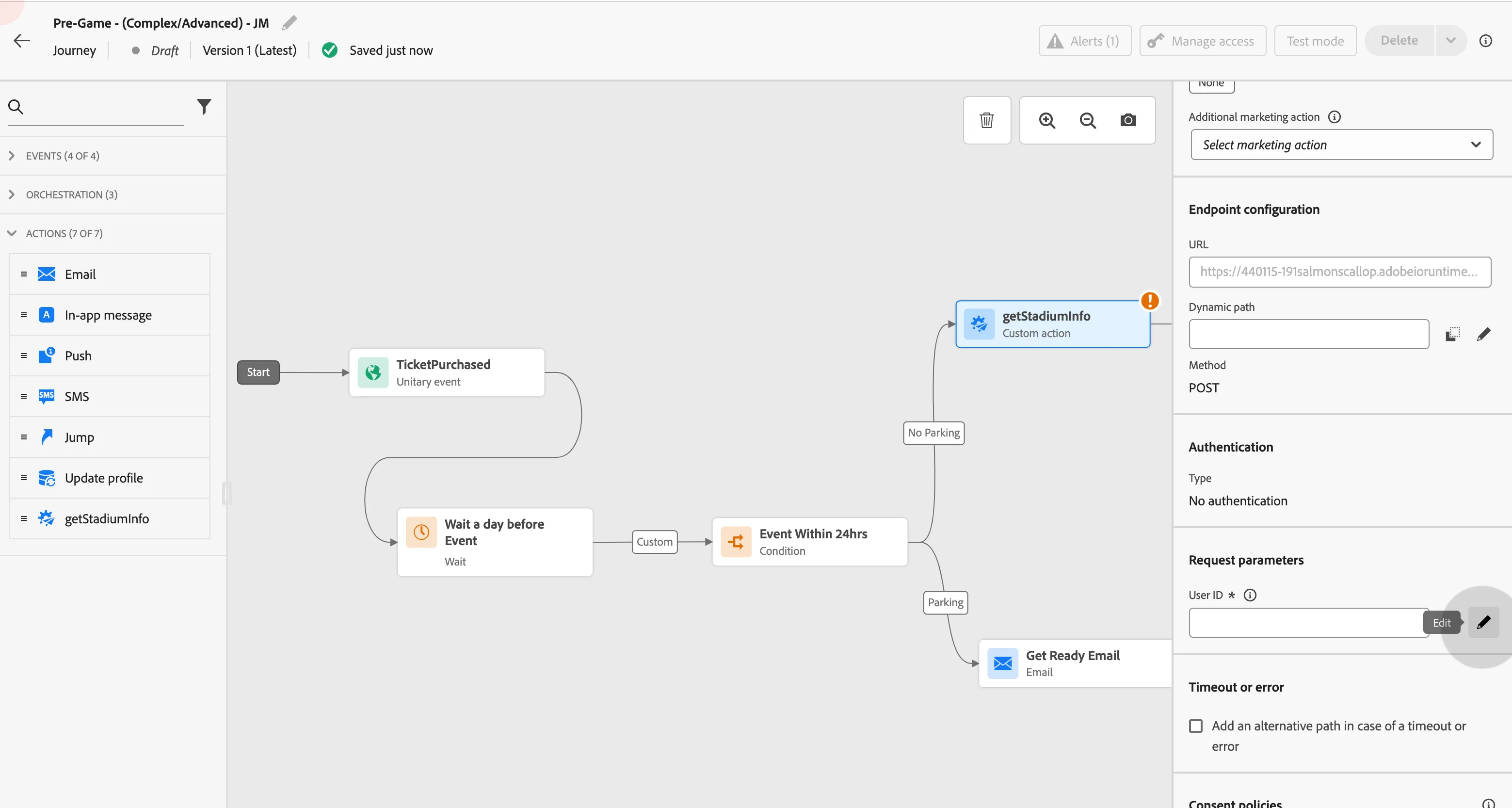Focus the User ID input field

1308,622
